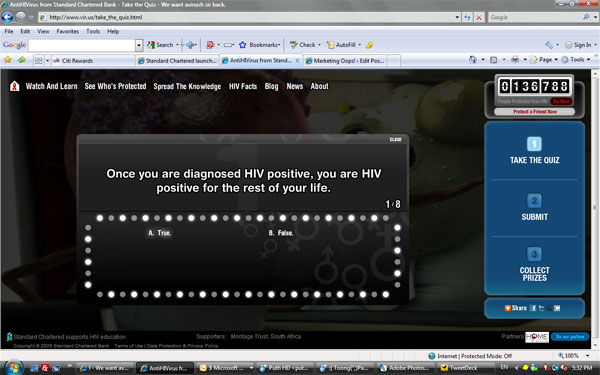Viewport: 600px width, 375px height.
Task: Click the browser Forward arrow button
Action: pos(21,17)
